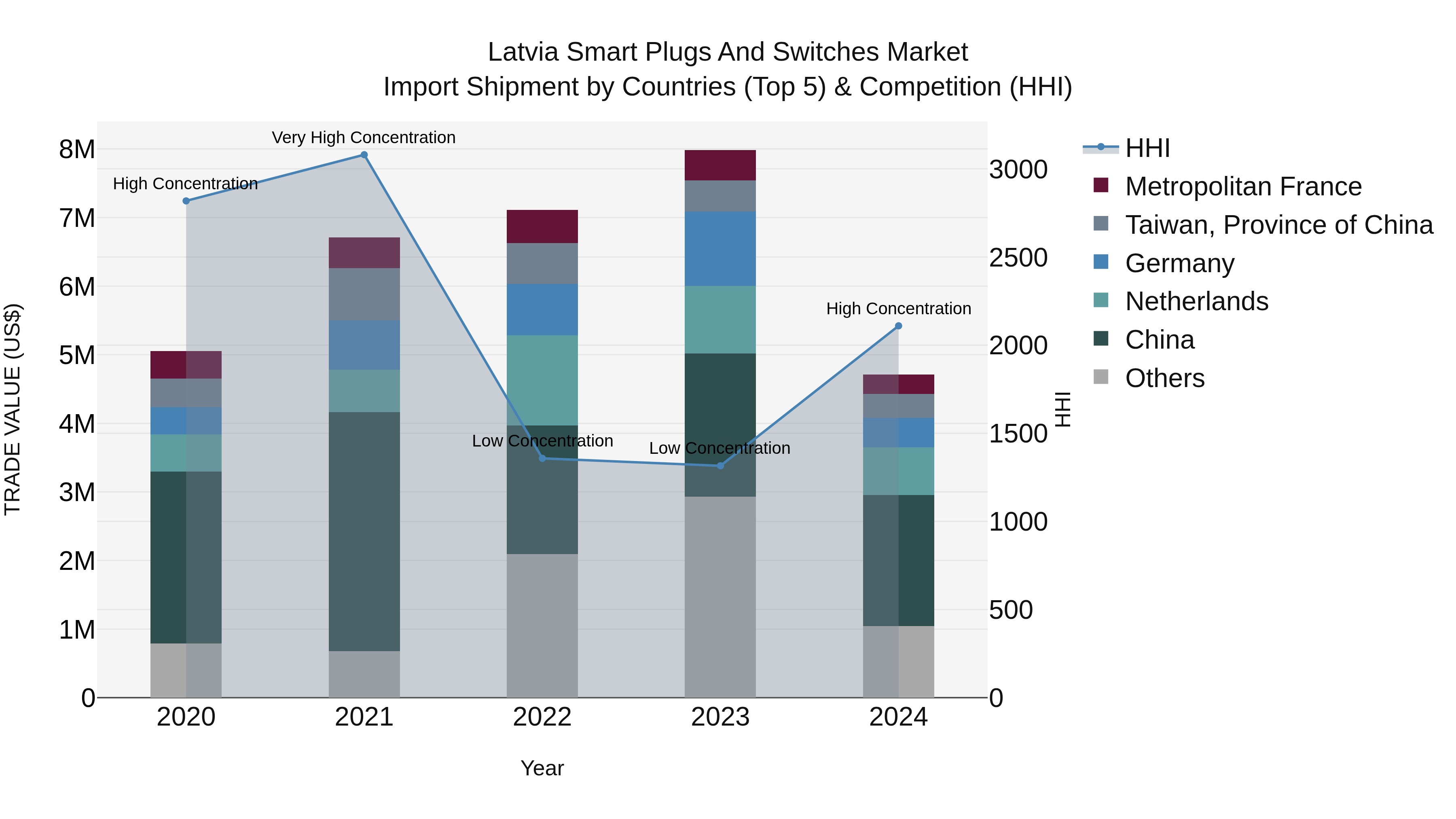
Task: Click the 'TRADE VALUE (US$)' axis title
Action: click(x=13, y=410)
